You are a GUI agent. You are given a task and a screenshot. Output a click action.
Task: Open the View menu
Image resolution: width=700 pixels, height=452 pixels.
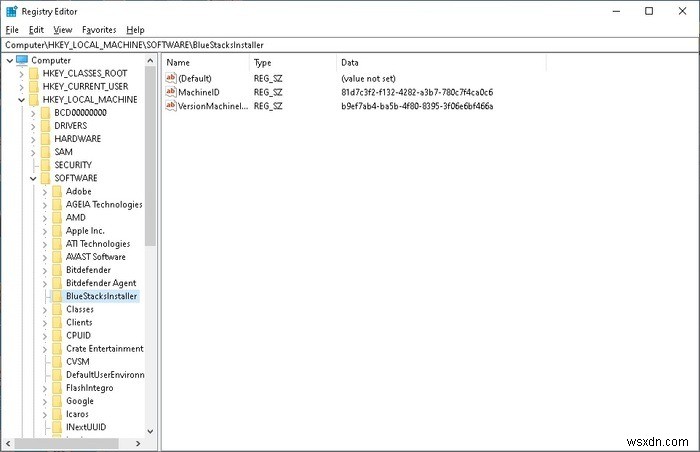tap(62, 30)
